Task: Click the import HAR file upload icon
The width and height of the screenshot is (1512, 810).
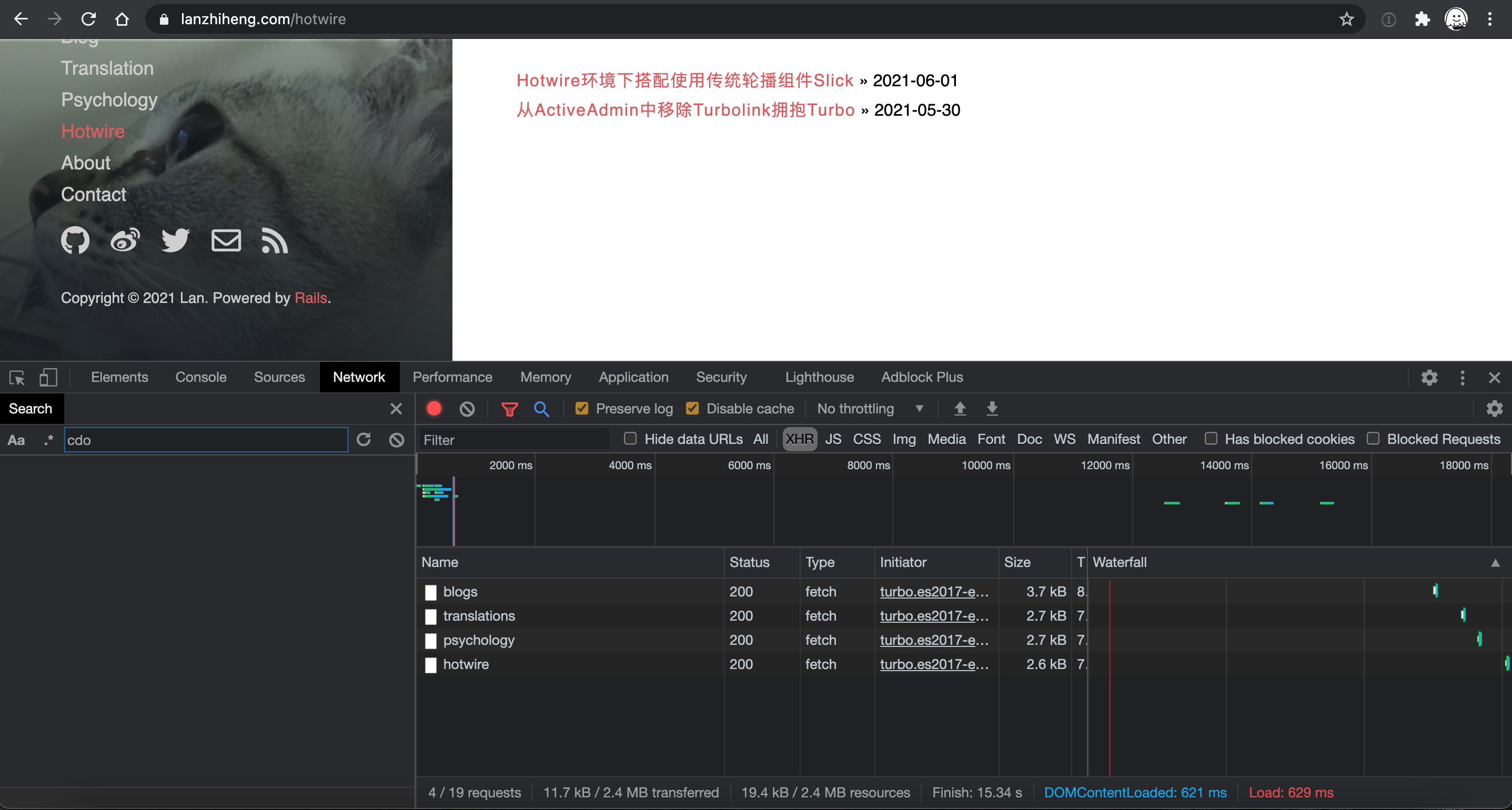Action: (x=960, y=409)
